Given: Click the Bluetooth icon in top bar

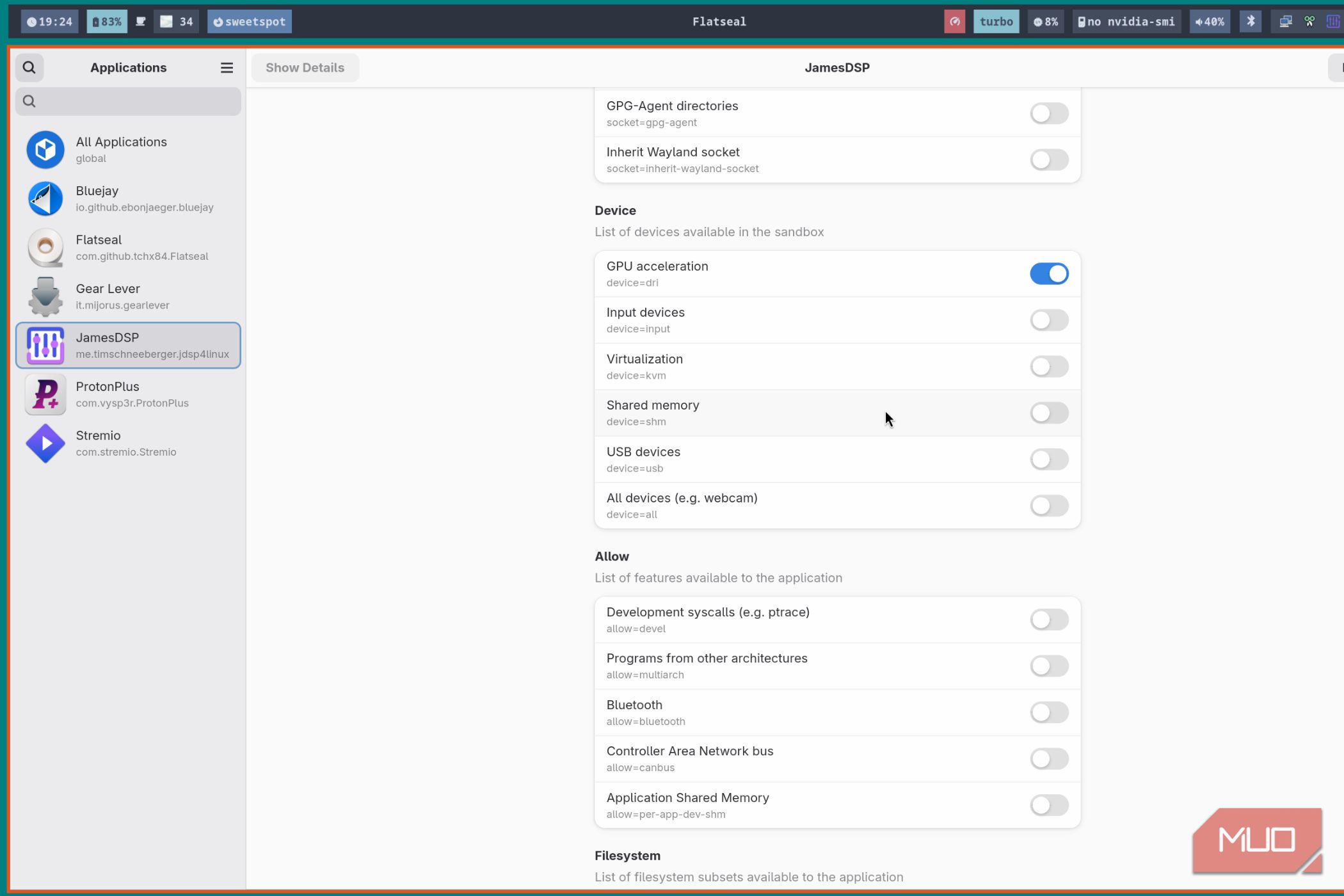Looking at the screenshot, I should click(x=1251, y=22).
